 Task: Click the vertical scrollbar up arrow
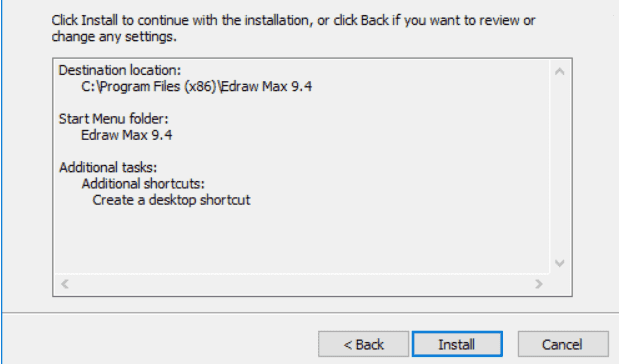pos(559,71)
